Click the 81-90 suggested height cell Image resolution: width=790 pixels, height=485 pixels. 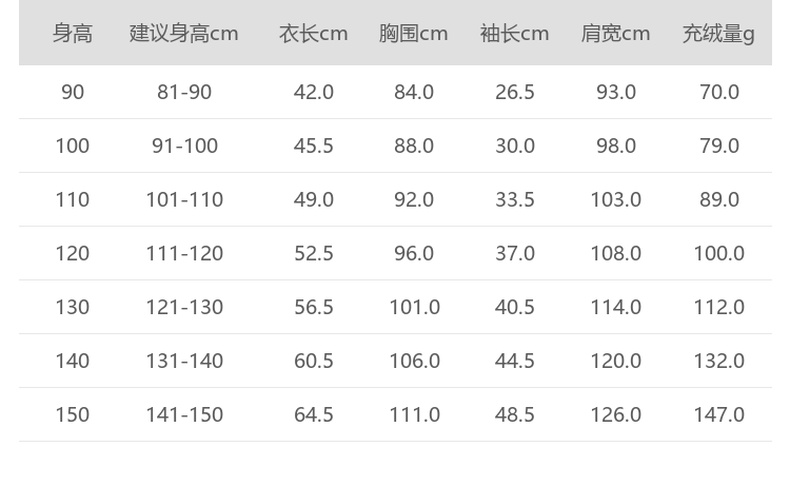click(x=184, y=92)
